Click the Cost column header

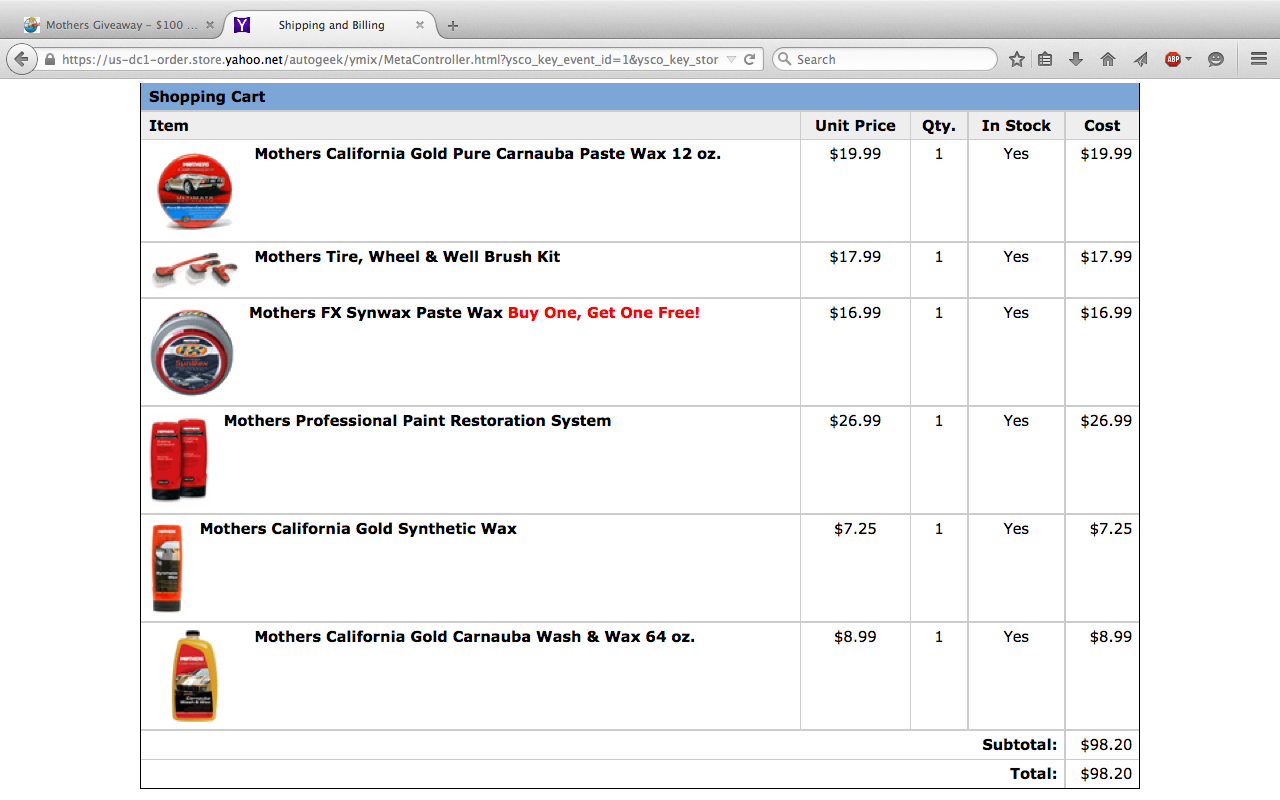point(1102,125)
